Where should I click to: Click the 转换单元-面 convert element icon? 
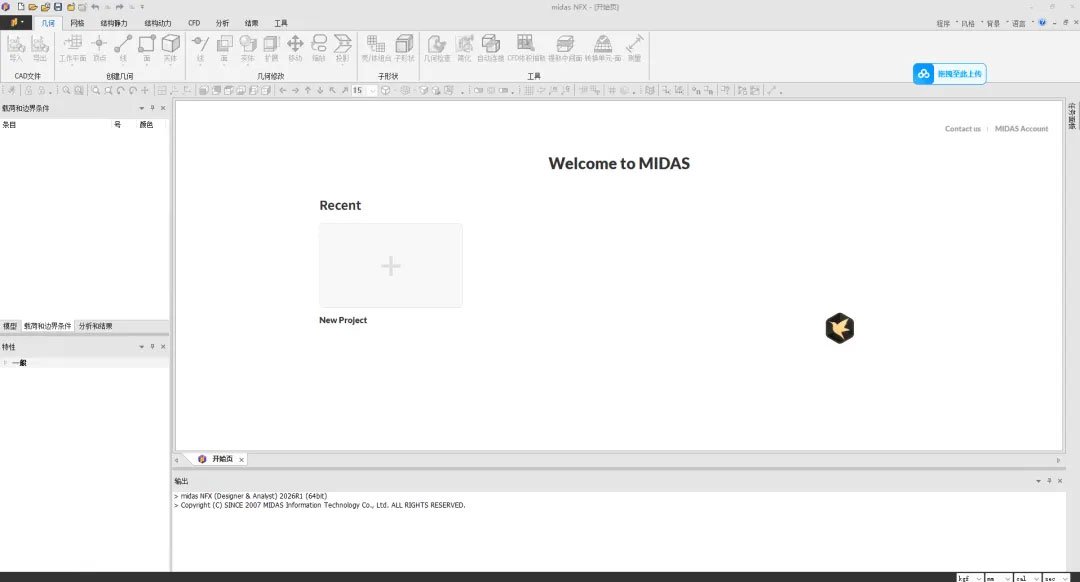coord(603,48)
